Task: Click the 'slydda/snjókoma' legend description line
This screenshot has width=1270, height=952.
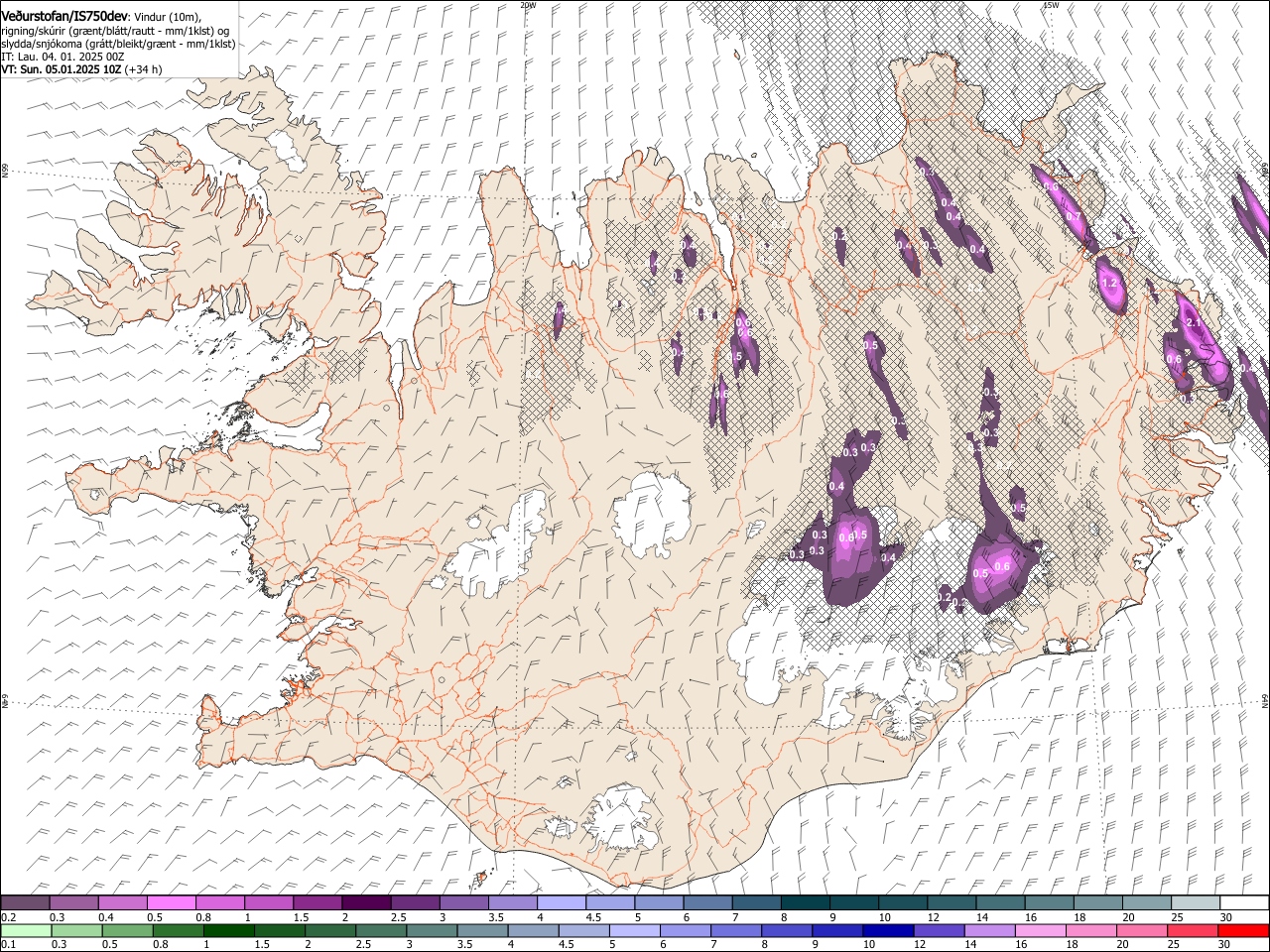Action: coord(117,44)
